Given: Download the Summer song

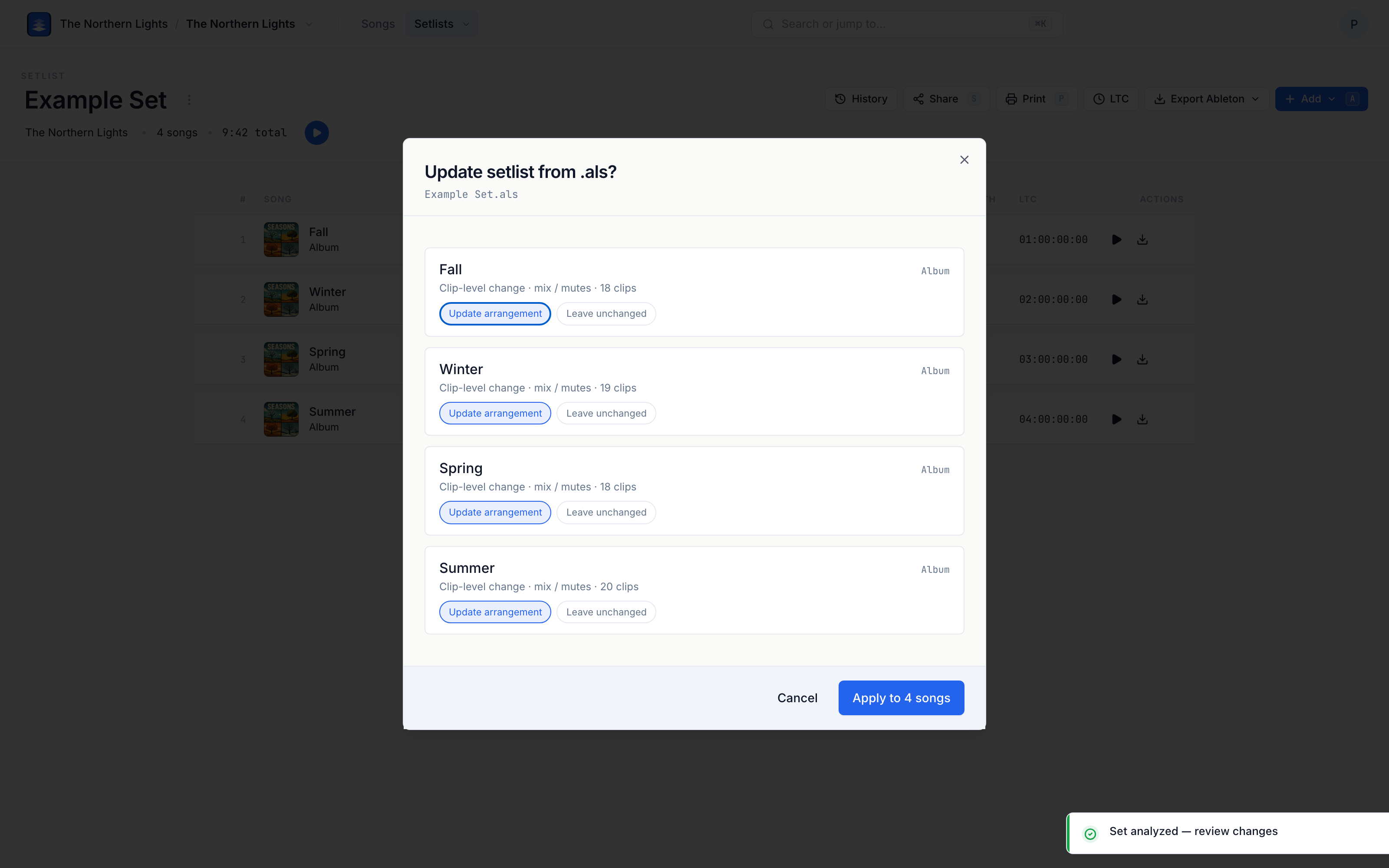Looking at the screenshot, I should pos(1142,419).
